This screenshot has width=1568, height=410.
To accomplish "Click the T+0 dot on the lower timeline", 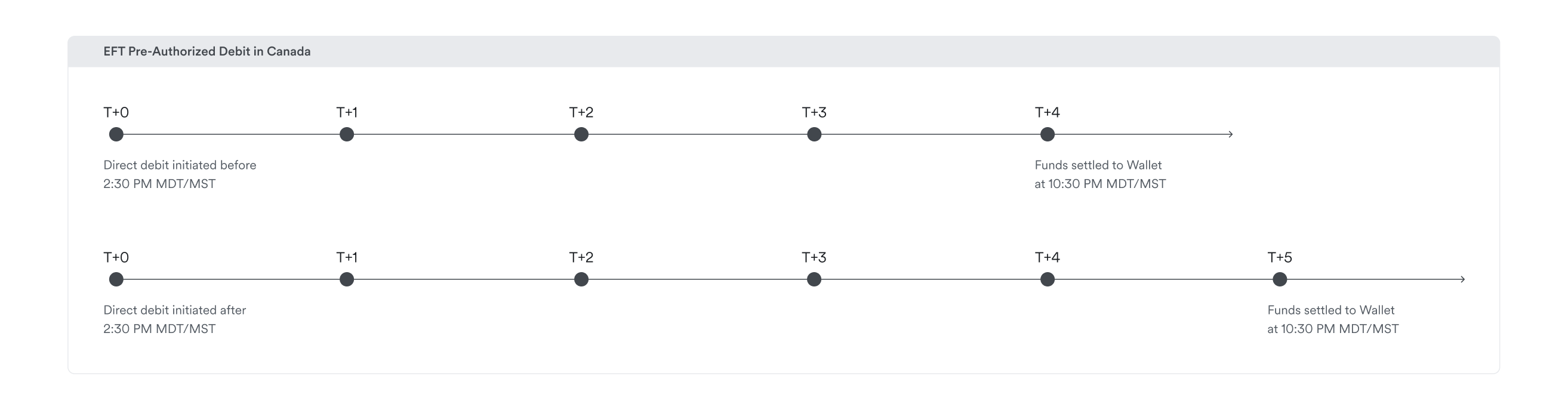I will pyautogui.click(x=116, y=279).
